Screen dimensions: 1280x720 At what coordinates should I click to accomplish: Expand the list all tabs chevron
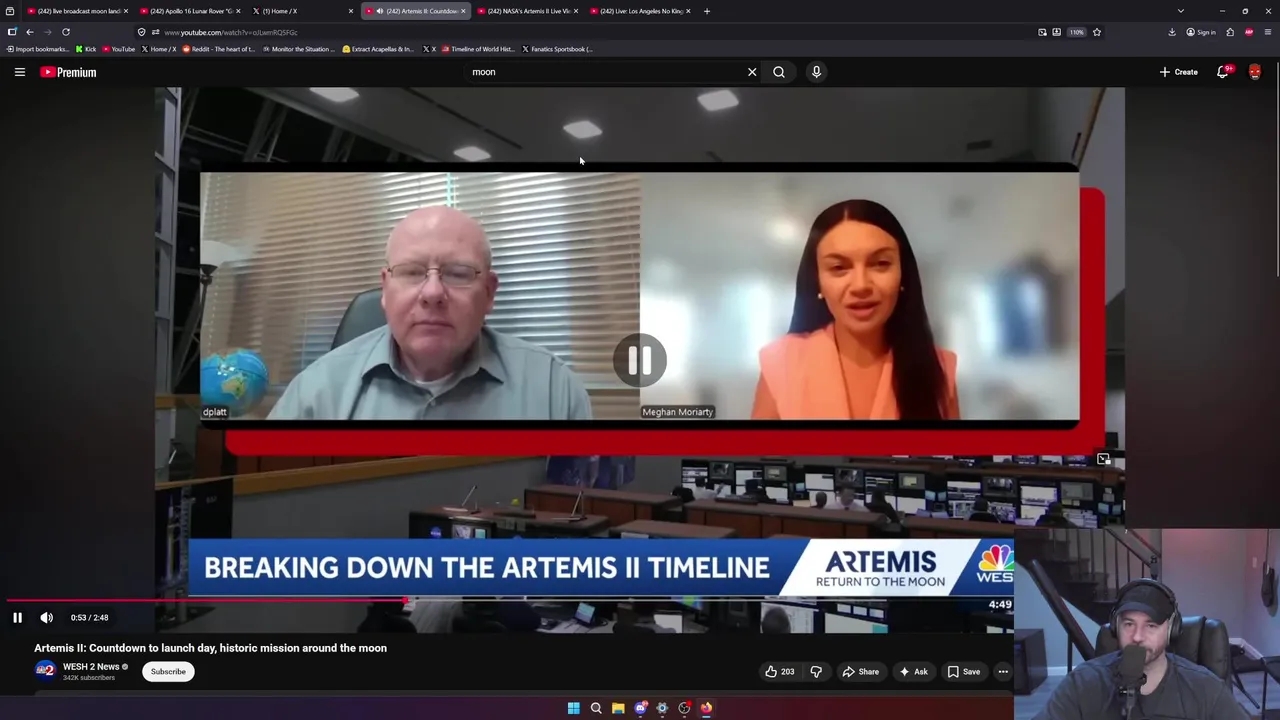click(1181, 11)
